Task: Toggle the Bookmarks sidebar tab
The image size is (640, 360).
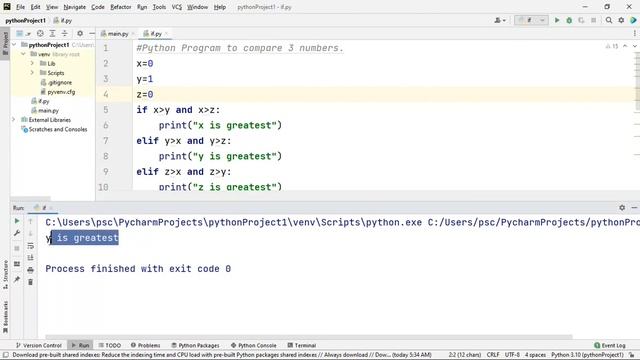Action: (5, 317)
